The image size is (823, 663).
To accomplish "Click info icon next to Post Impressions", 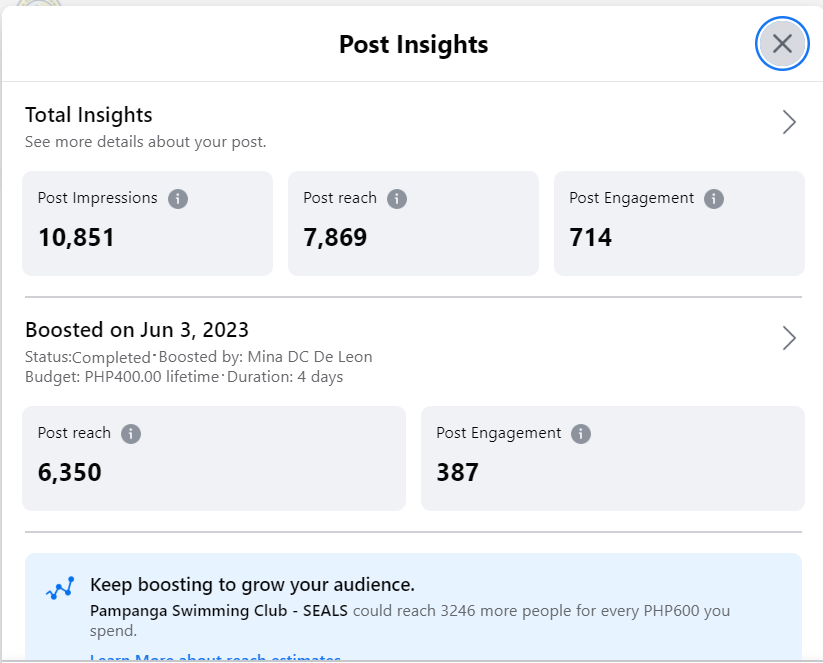I will point(178,198).
